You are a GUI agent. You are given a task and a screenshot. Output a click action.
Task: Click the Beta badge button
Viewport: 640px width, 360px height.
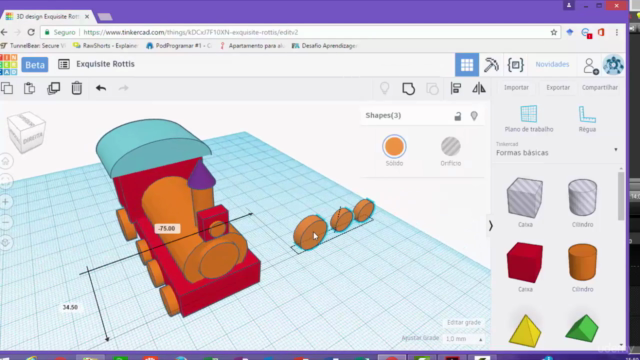point(35,64)
